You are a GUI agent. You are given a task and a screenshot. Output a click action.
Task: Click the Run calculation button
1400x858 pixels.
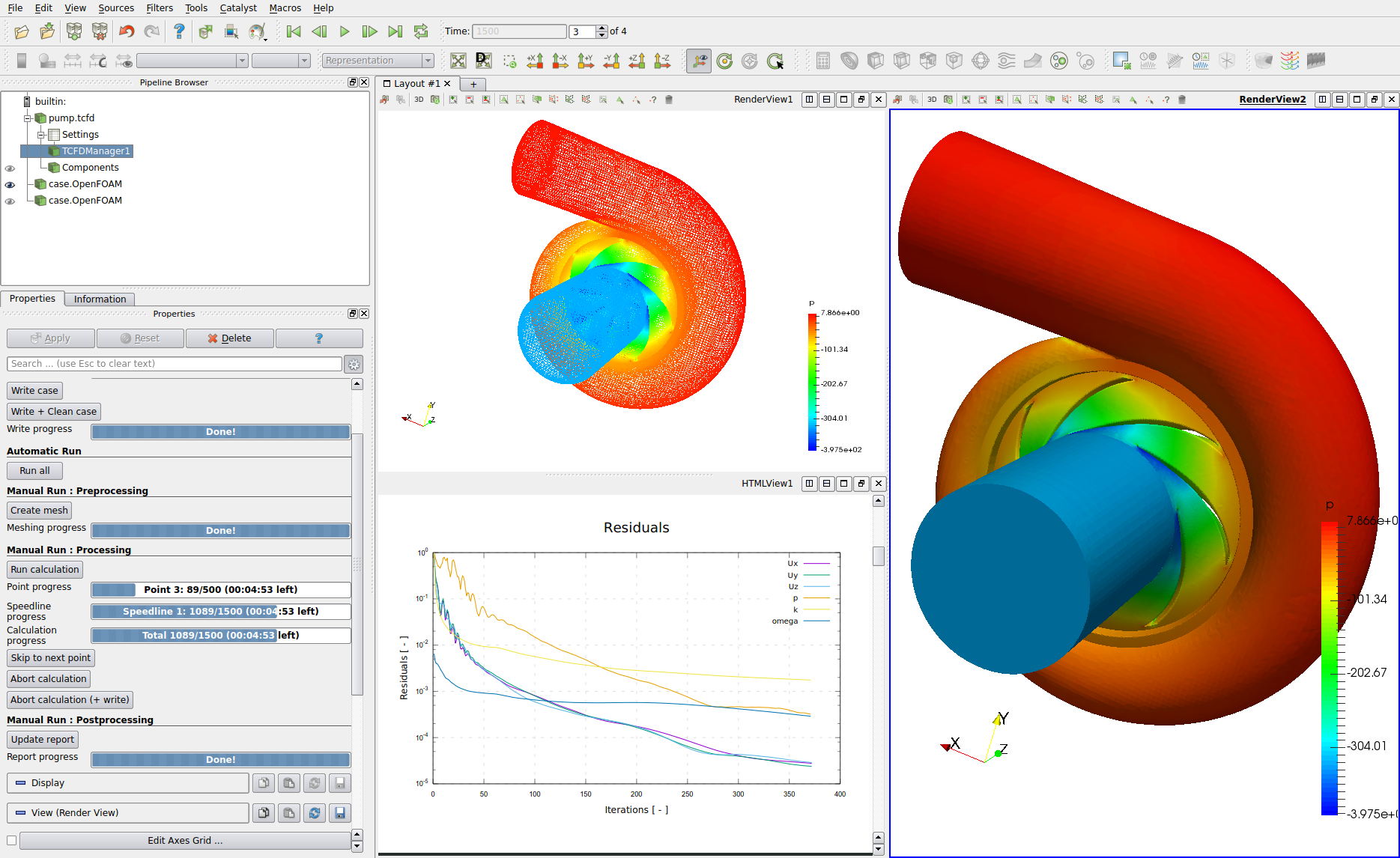click(x=45, y=570)
